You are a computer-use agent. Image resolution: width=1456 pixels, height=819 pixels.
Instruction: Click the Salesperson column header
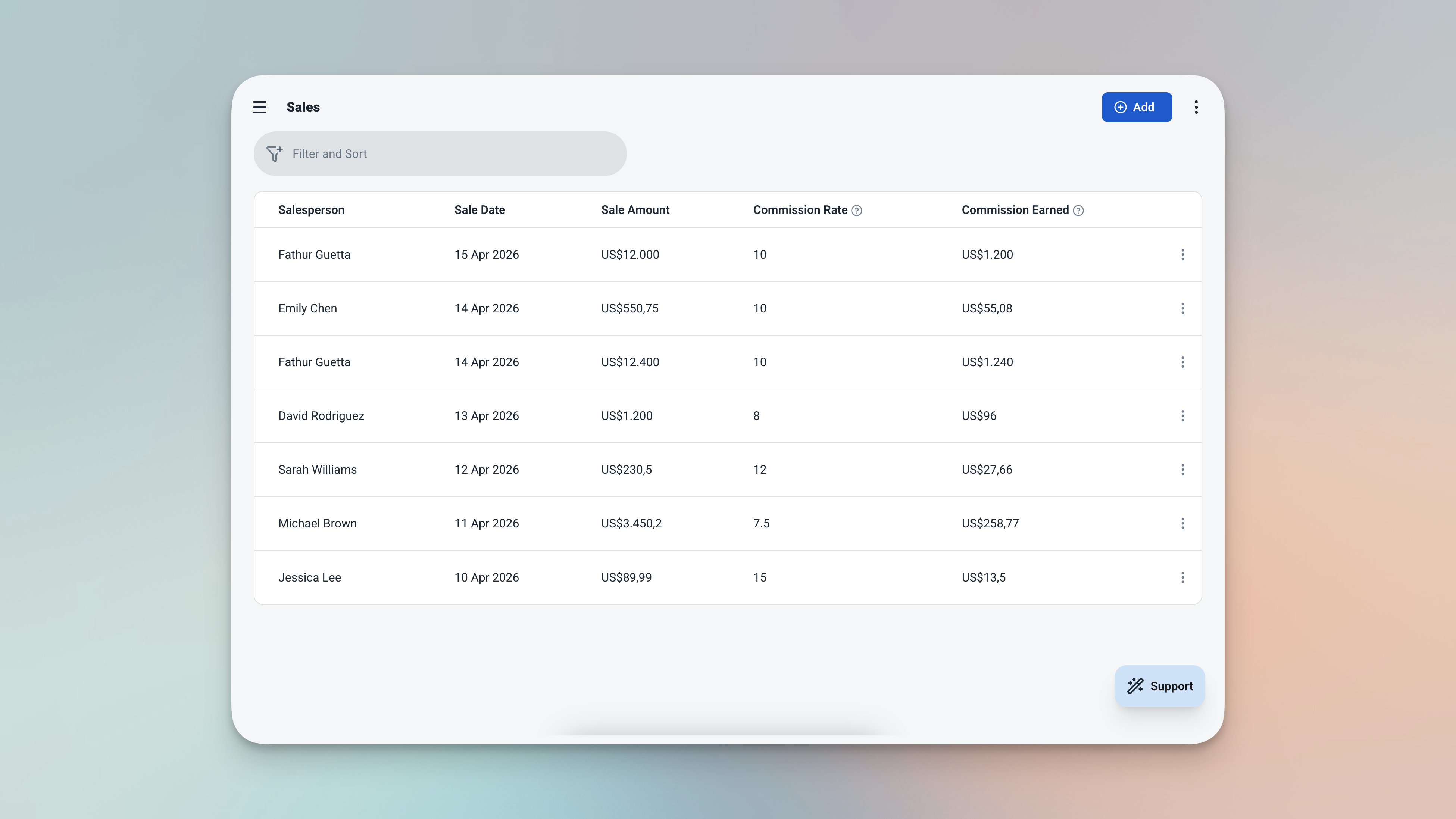(x=311, y=210)
